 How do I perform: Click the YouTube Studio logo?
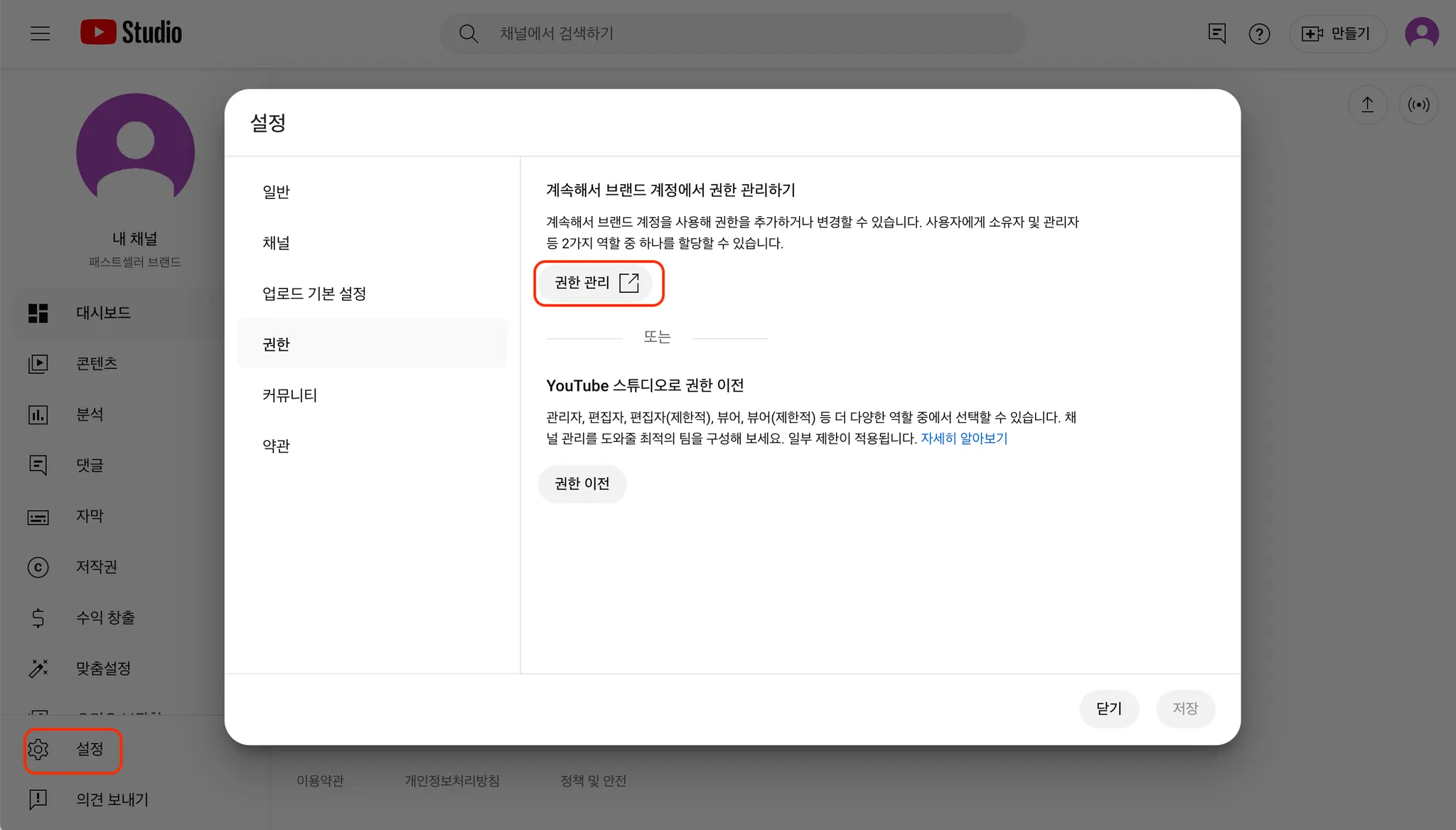tap(132, 33)
